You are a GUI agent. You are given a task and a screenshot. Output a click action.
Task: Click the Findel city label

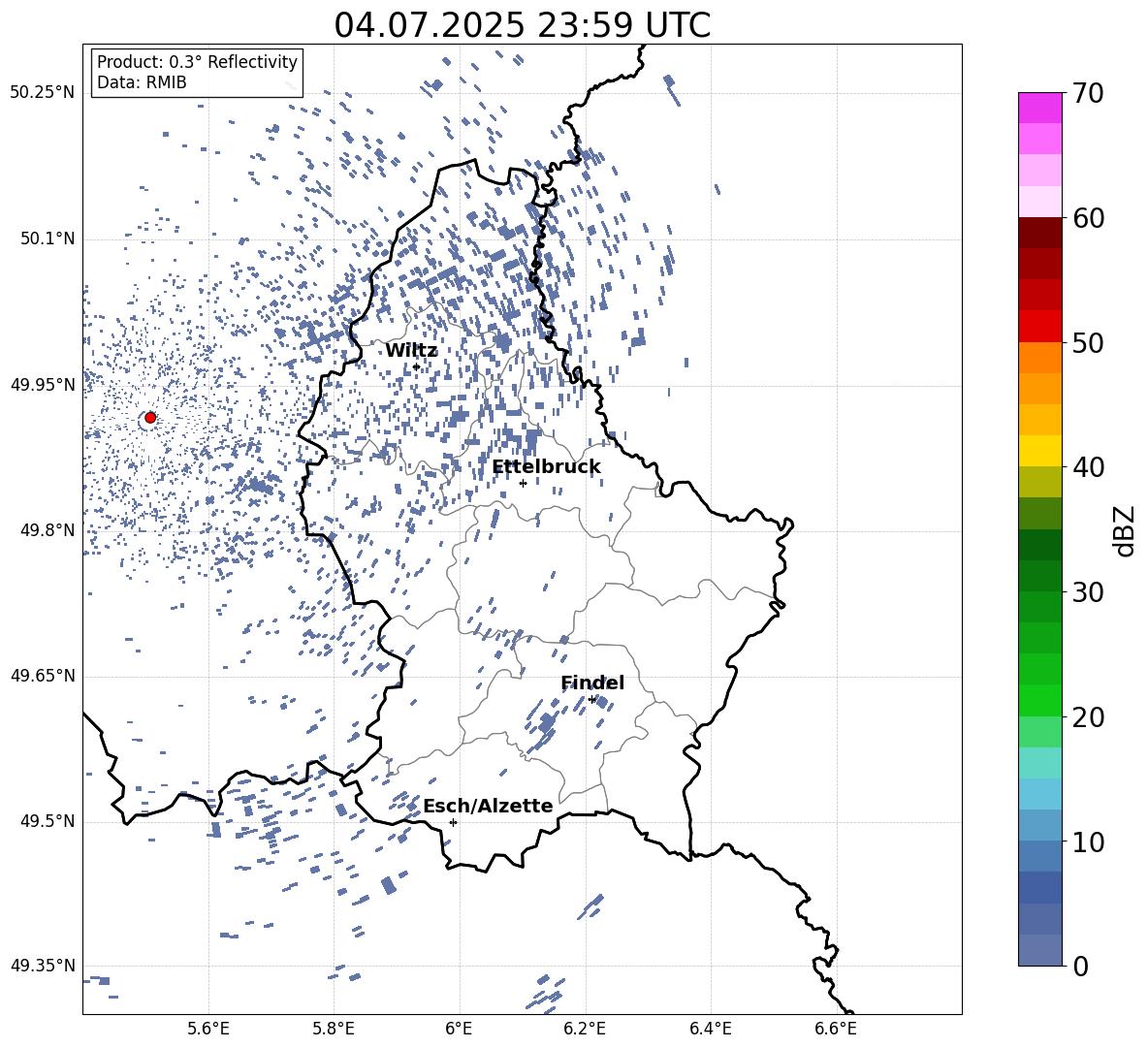tap(592, 683)
